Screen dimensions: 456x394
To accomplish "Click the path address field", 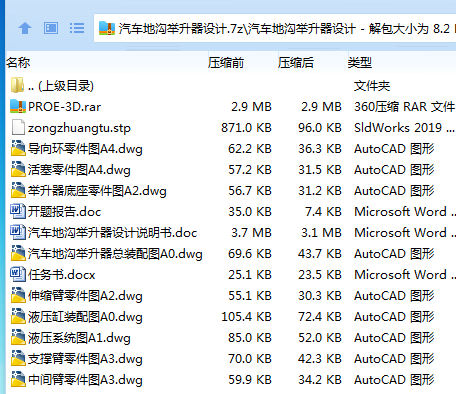I will [x=275, y=28].
